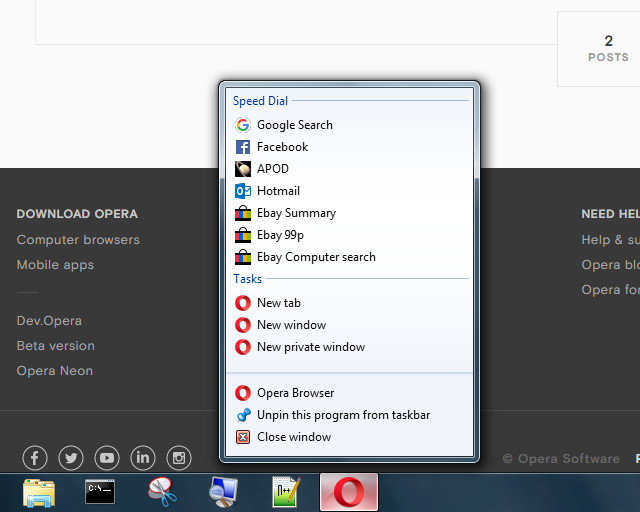Click the shopping bag icon beside Ebay 99p
Screen dimensions: 640x512
pyautogui.click(x=243, y=235)
